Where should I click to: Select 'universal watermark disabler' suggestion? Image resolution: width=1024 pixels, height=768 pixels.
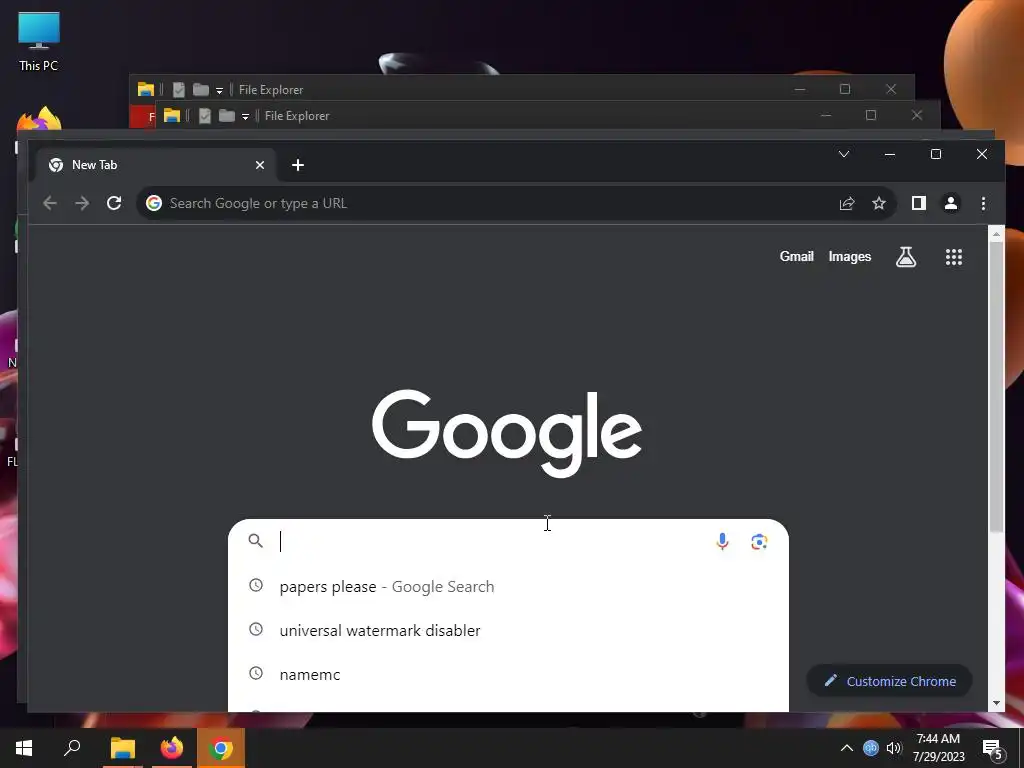[x=508, y=630]
